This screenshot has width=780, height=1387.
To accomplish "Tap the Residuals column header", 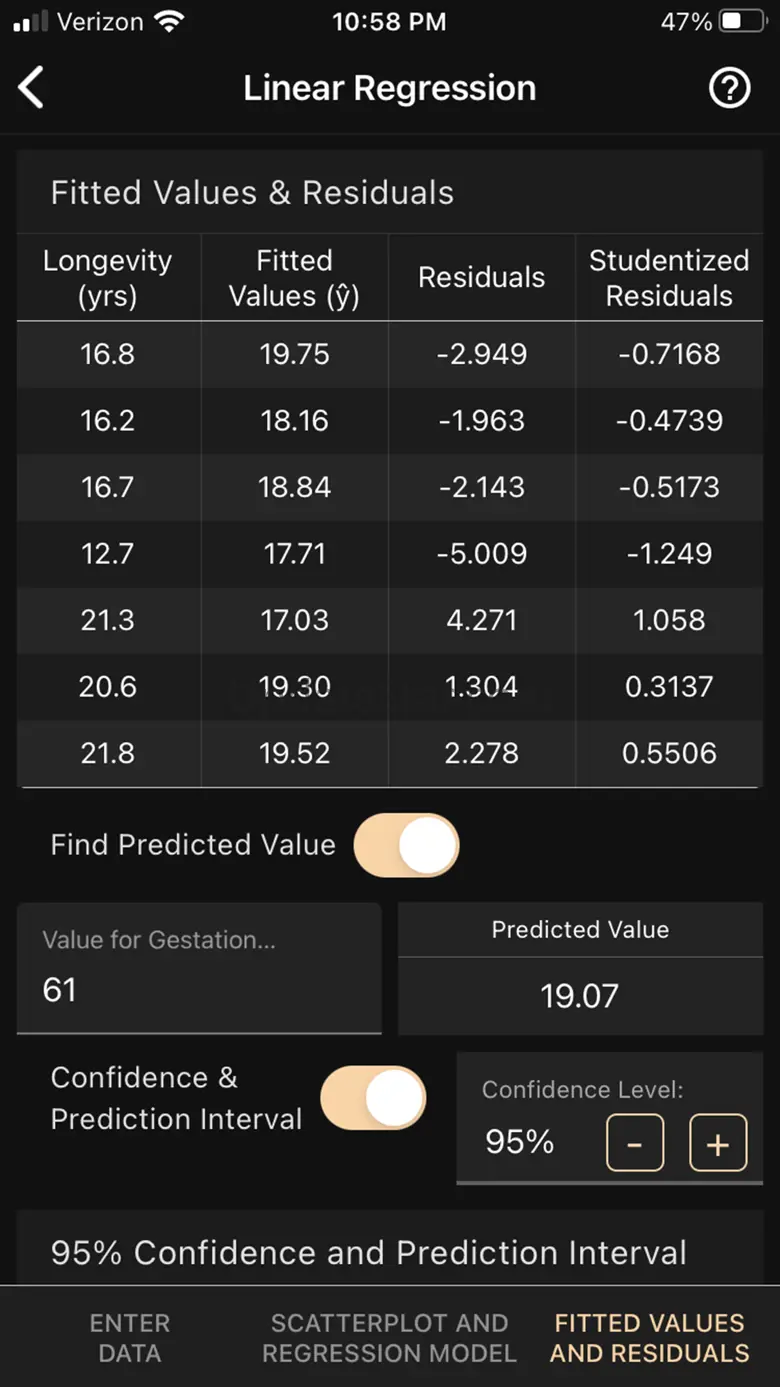I will [481, 278].
